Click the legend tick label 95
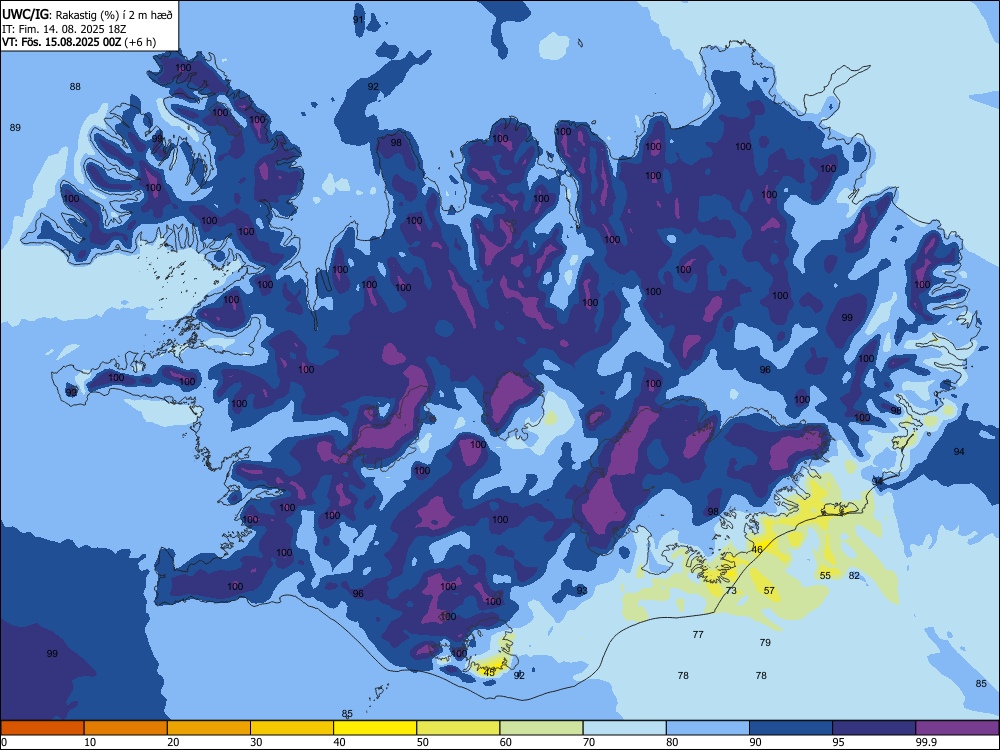Screen dimensions: 1000x750 point(839,742)
